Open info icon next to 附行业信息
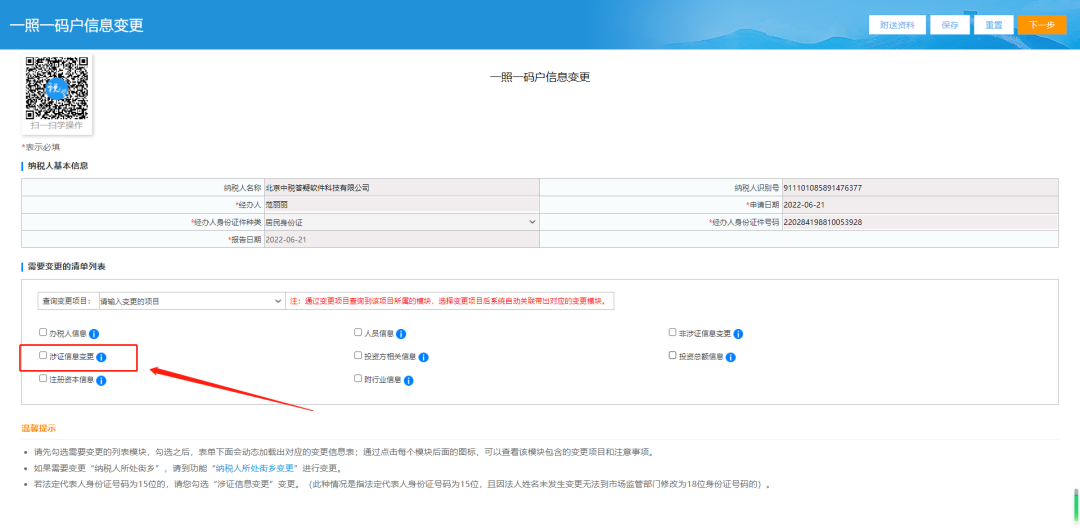 [408, 380]
